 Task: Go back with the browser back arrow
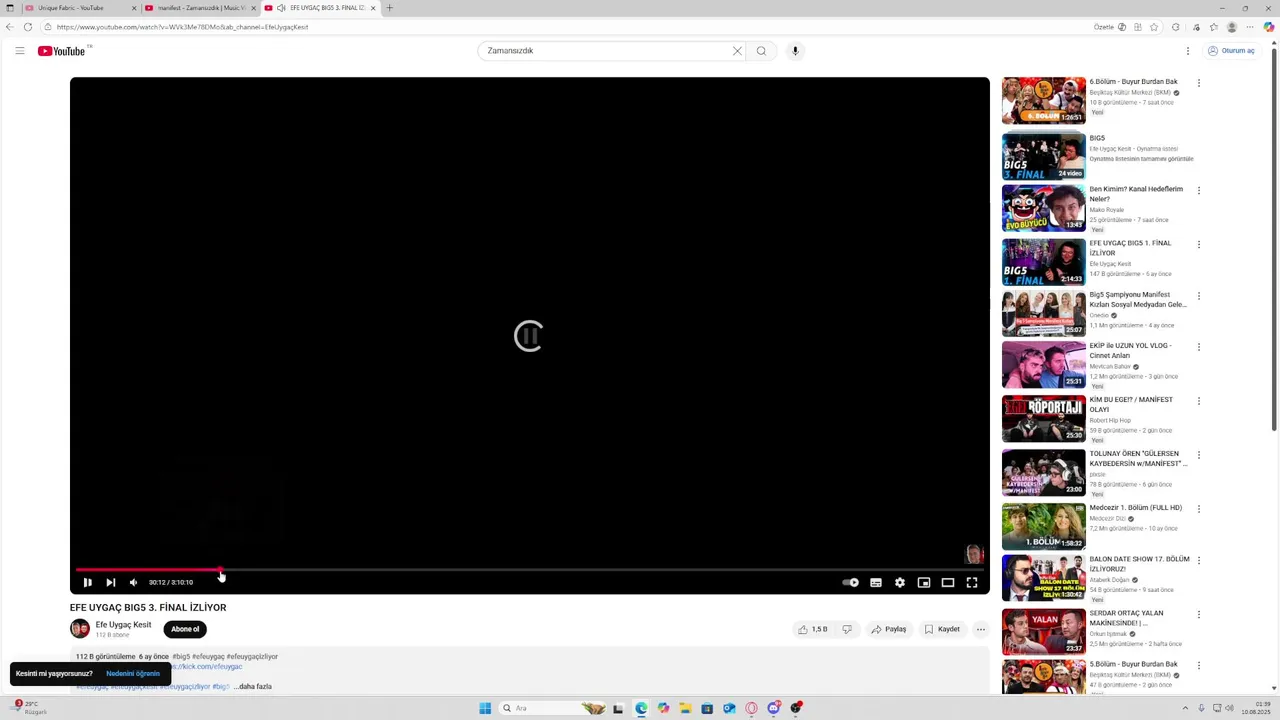(9, 27)
